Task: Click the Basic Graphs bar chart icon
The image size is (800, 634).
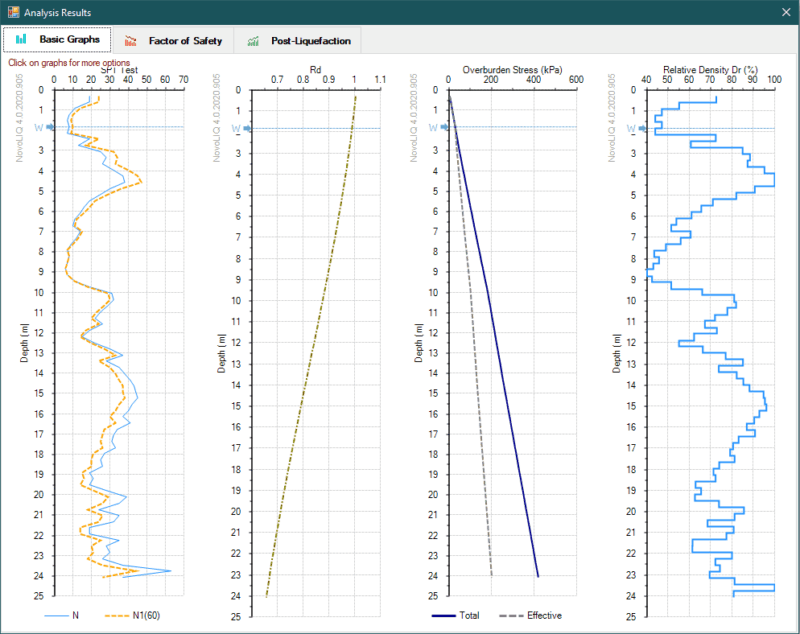Action: tap(21, 39)
